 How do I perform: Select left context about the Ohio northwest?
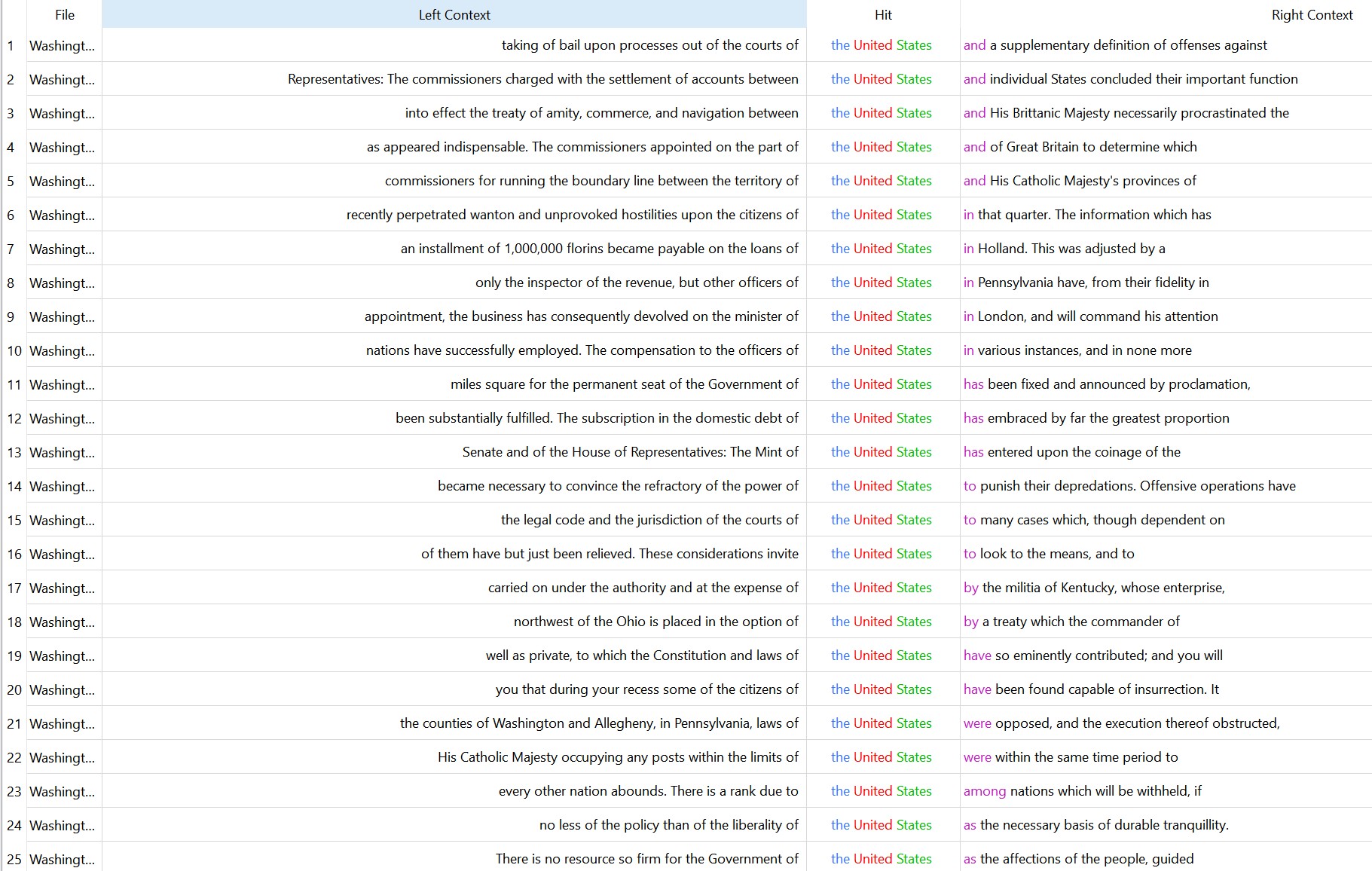tap(655, 622)
